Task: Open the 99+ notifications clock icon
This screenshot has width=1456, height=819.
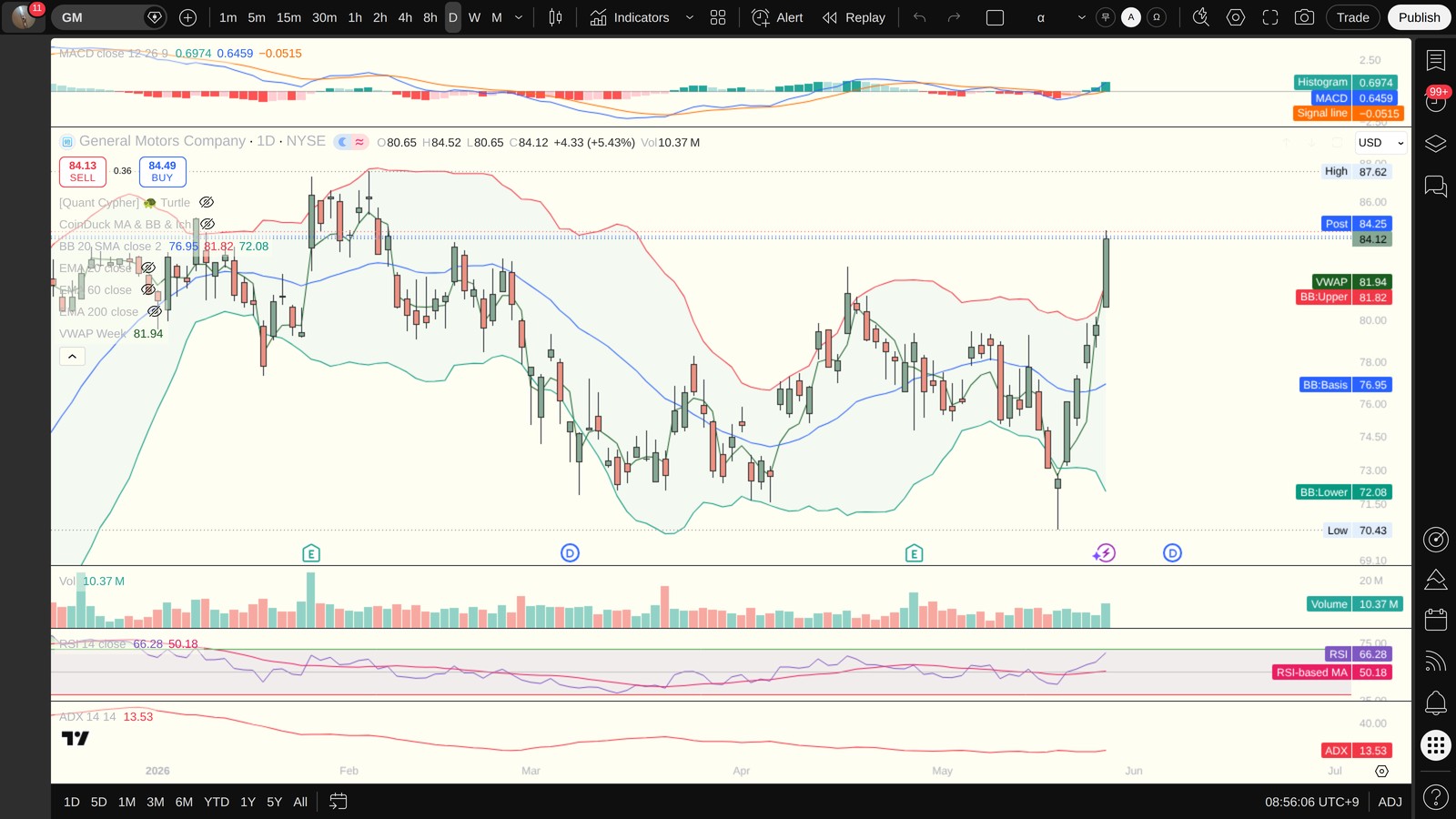Action: pyautogui.click(x=1436, y=100)
